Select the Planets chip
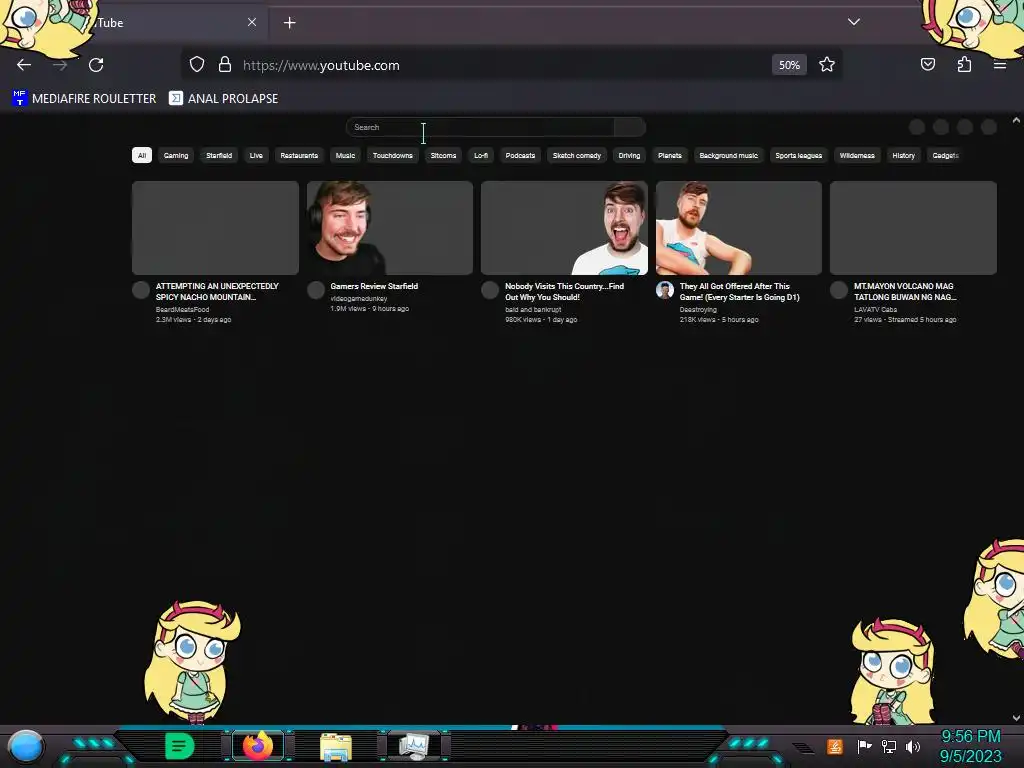Viewport: 1024px width, 768px height. click(669, 155)
